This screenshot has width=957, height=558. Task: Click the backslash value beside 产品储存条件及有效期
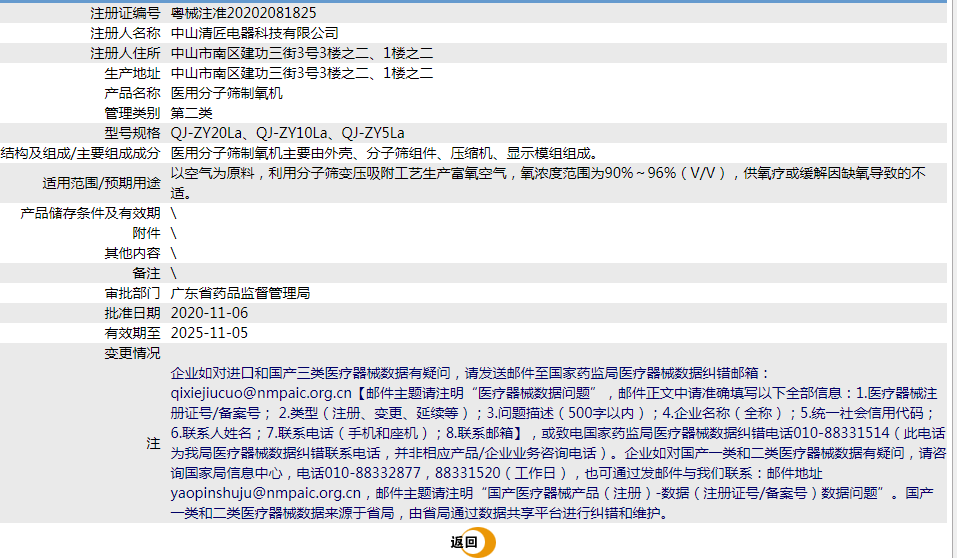pos(174,213)
